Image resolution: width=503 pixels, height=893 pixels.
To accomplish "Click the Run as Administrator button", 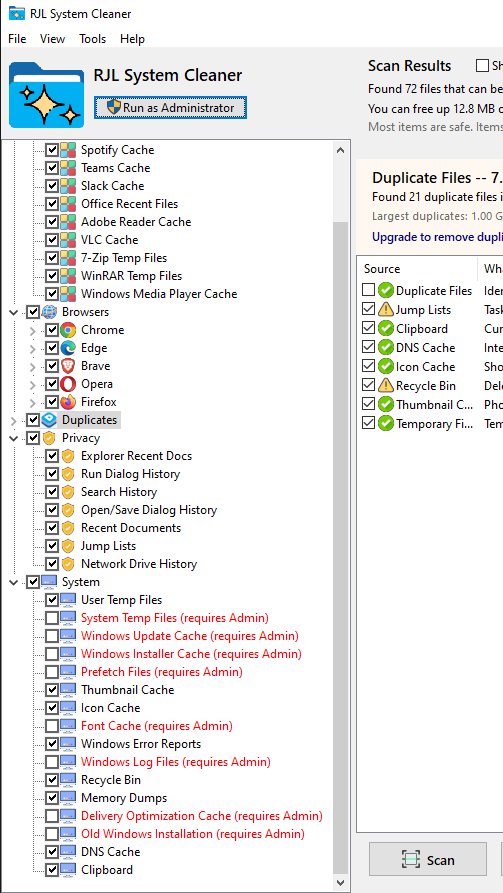I will pyautogui.click(x=170, y=108).
